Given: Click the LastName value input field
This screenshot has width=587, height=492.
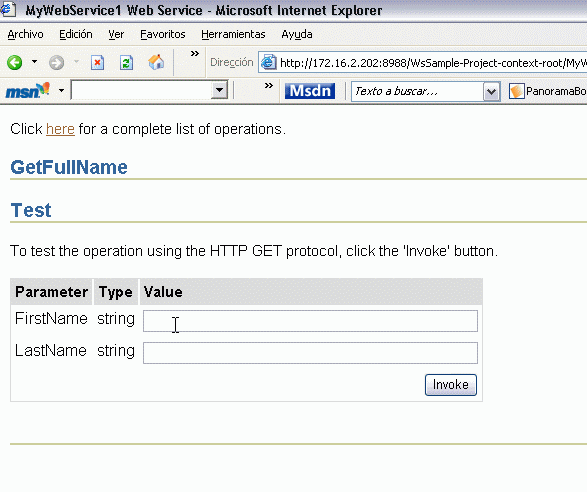Looking at the screenshot, I should [x=310, y=353].
